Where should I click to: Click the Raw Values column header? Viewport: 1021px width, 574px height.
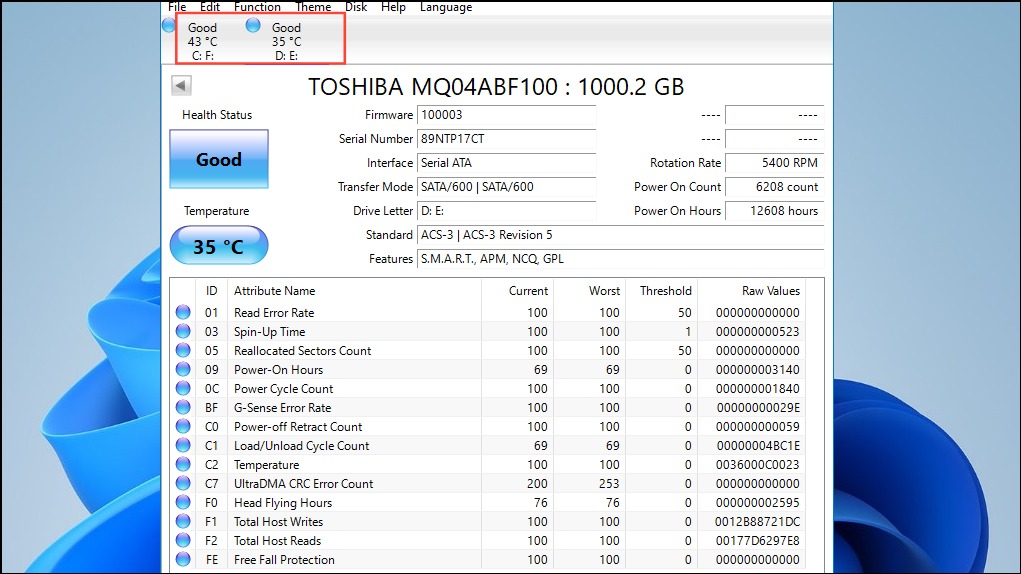(752, 291)
